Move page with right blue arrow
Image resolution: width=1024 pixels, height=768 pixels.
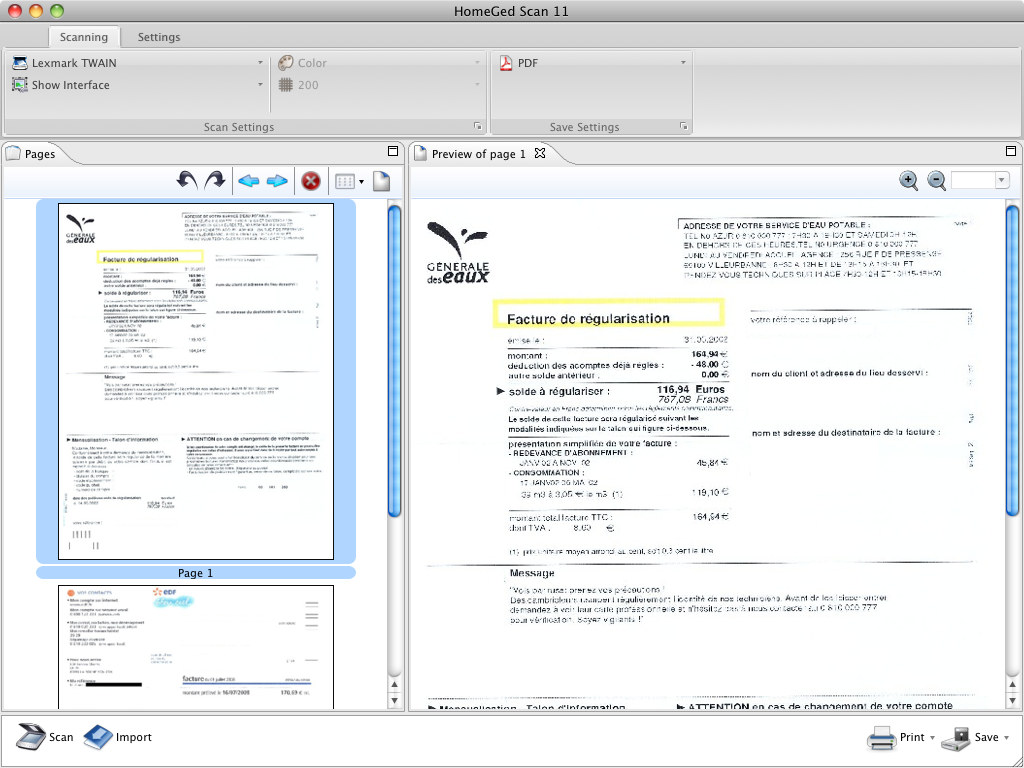pos(277,181)
